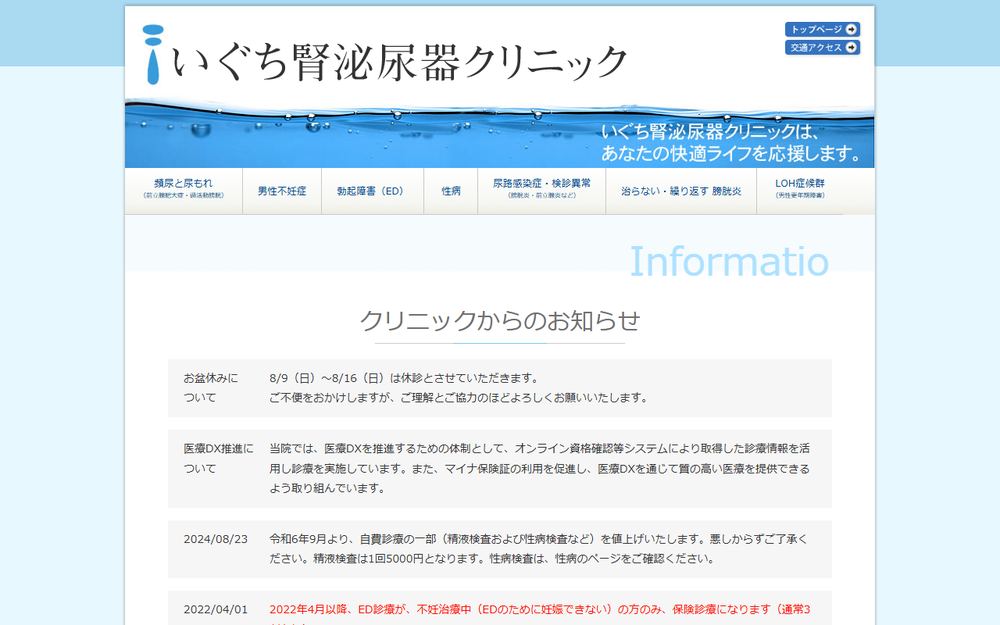Click the お盆休みについて notice label

coord(210,388)
